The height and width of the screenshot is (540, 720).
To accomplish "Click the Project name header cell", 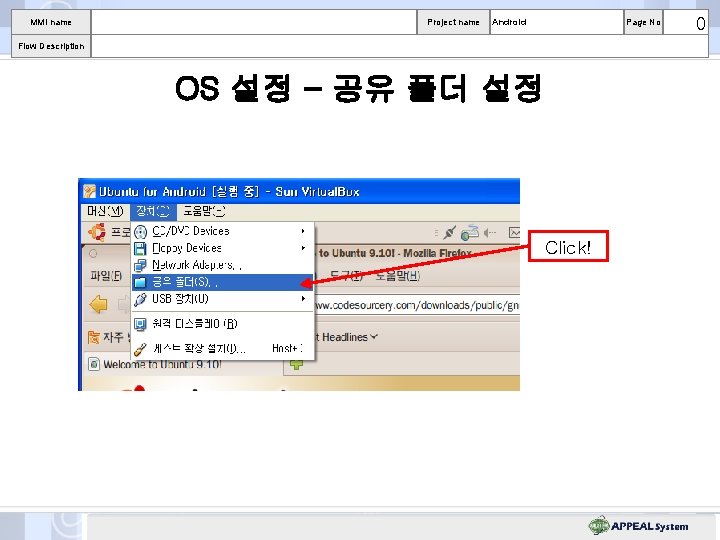I will coord(453,22).
